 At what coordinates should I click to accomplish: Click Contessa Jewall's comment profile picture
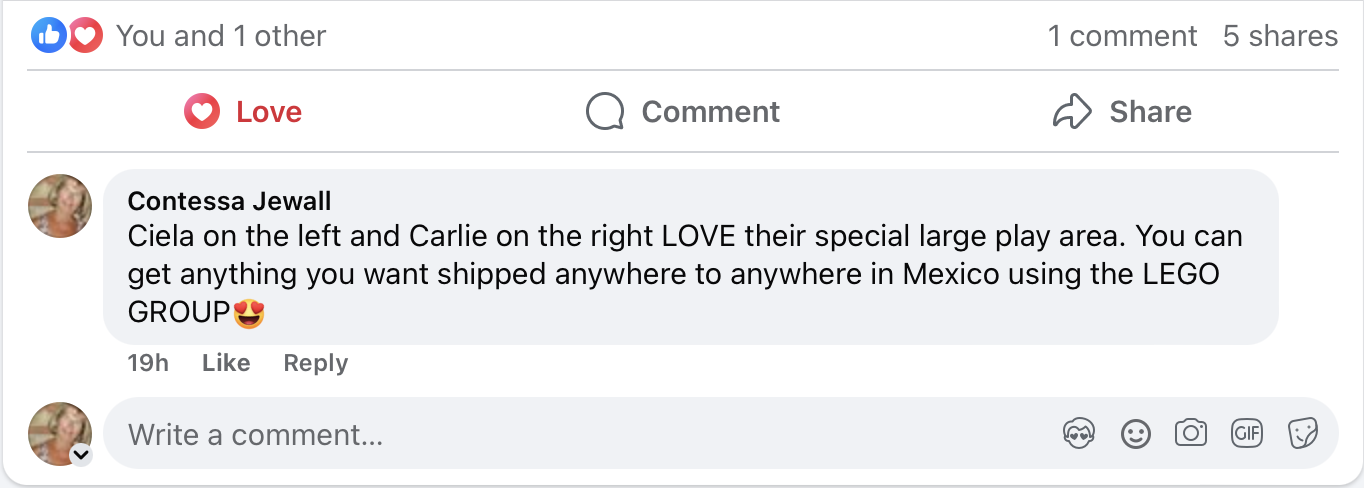point(60,206)
